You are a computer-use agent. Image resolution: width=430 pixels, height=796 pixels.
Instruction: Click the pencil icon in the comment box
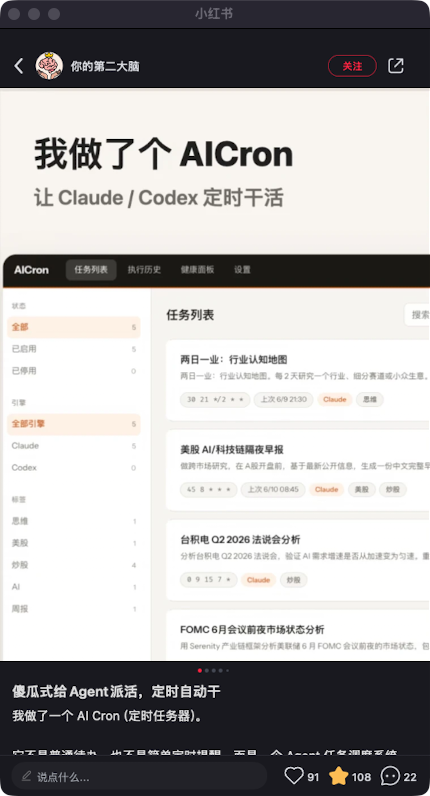(x=26, y=776)
